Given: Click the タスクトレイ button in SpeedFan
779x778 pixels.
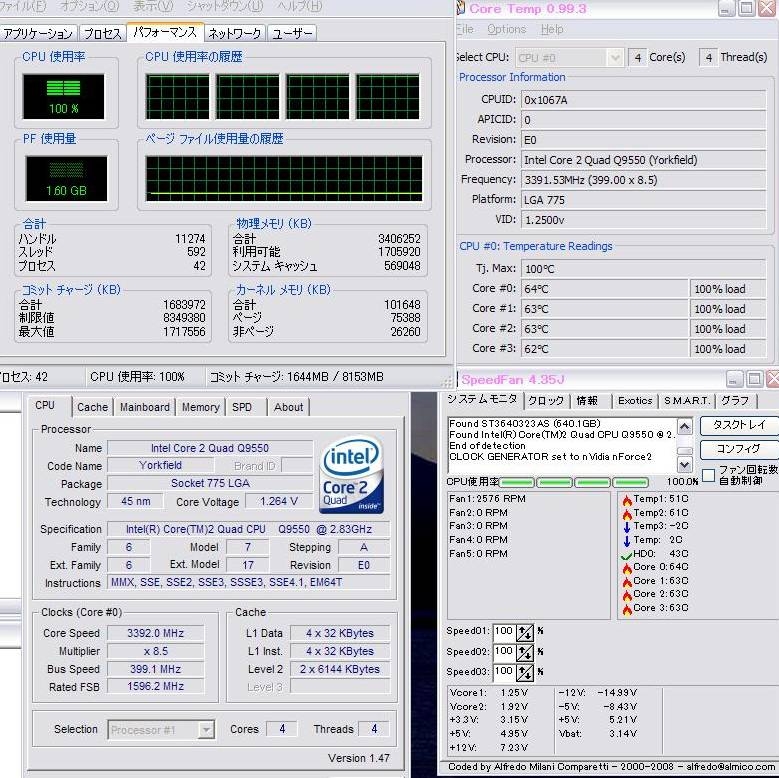Looking at the screenshot, I should point(739,425).
